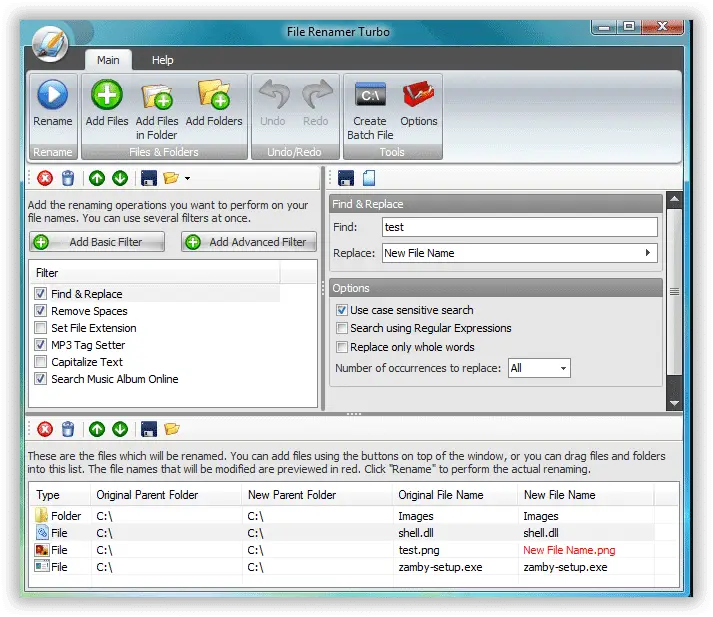Sort by New Parent Folder column
713x617 pixels.
coord(317,495)
